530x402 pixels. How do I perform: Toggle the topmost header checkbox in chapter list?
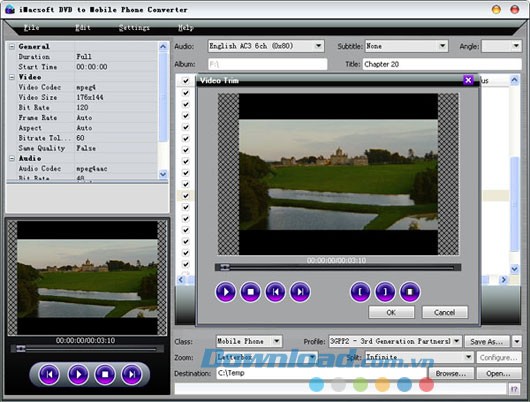pyautogui.click(x=186, y=81)
